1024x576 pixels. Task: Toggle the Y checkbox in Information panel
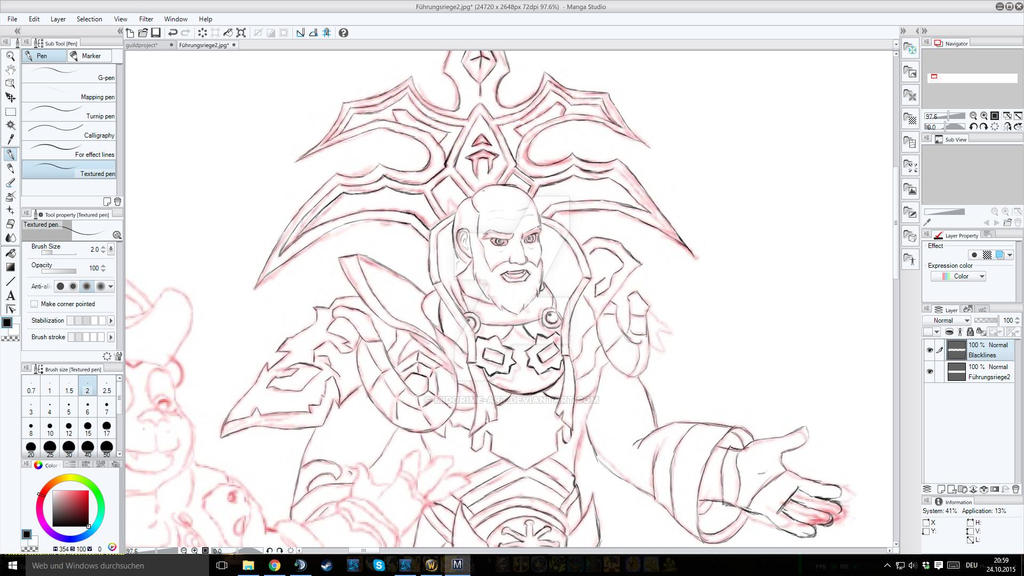click(x=926, y=531)
